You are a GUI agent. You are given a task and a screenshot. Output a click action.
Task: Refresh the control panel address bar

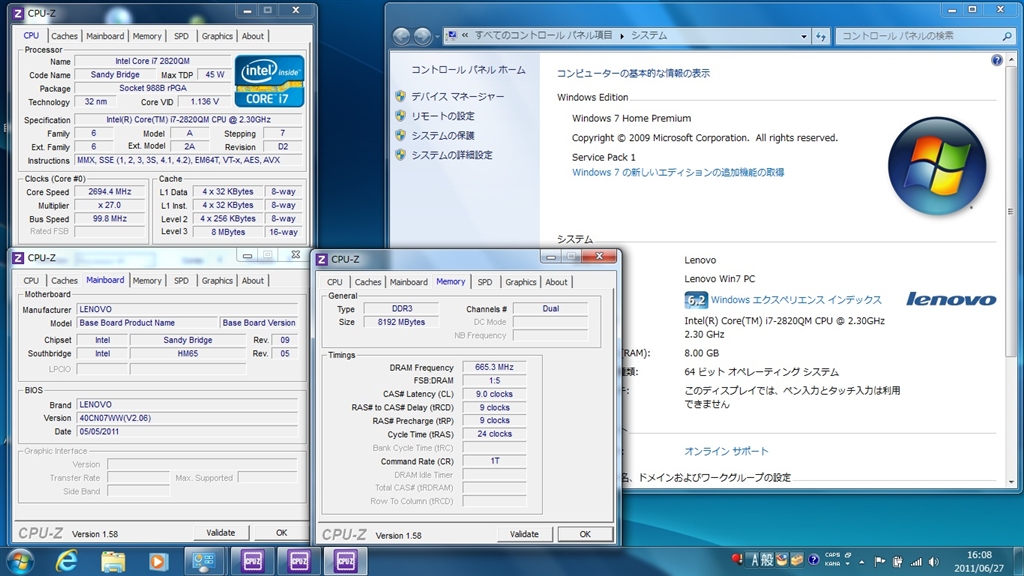tap(821, 36)
